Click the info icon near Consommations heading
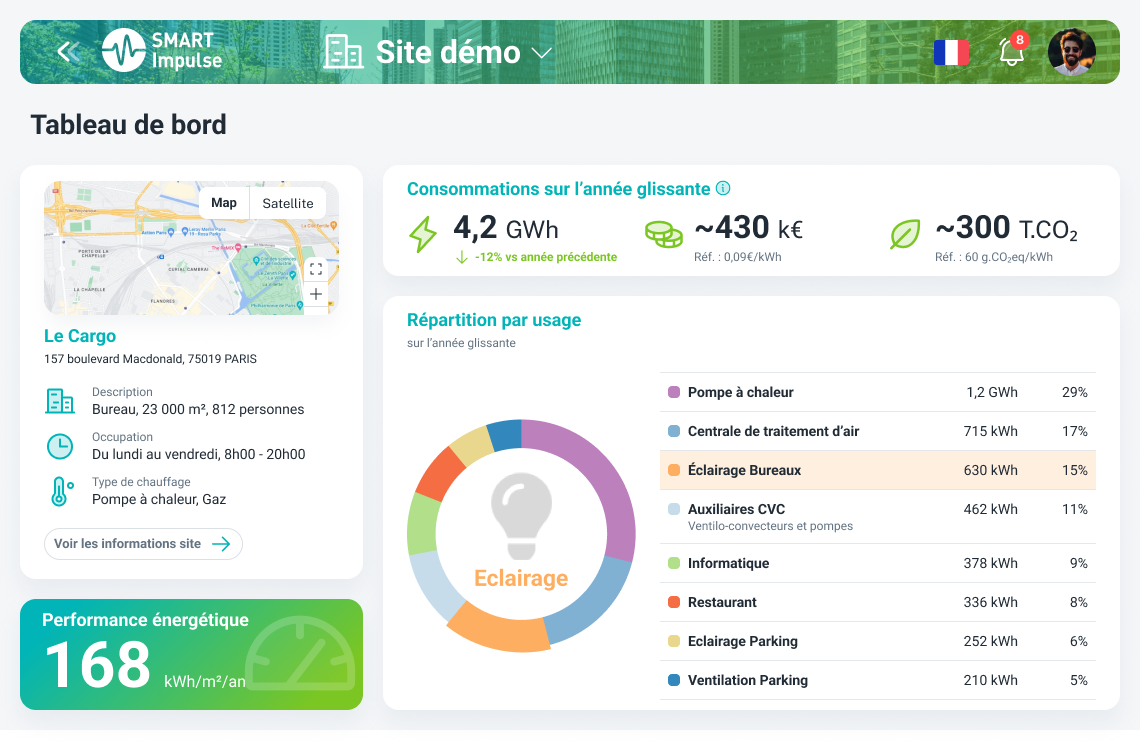The width and height of the screenshot is (1140, 750). point(722,188)
